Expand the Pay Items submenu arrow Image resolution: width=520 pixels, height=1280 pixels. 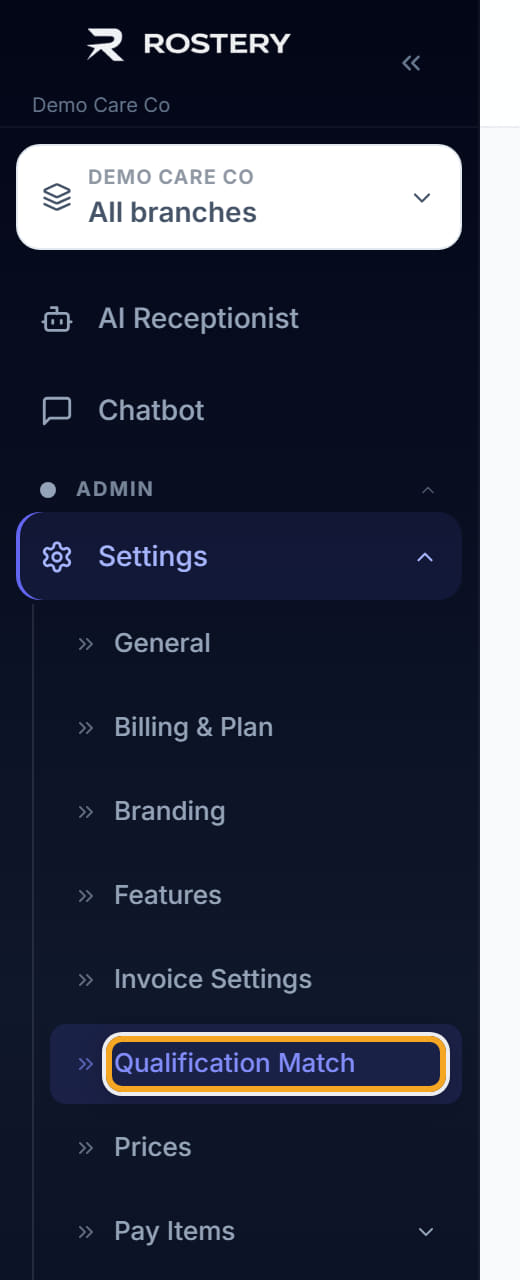coord(426,1231)
